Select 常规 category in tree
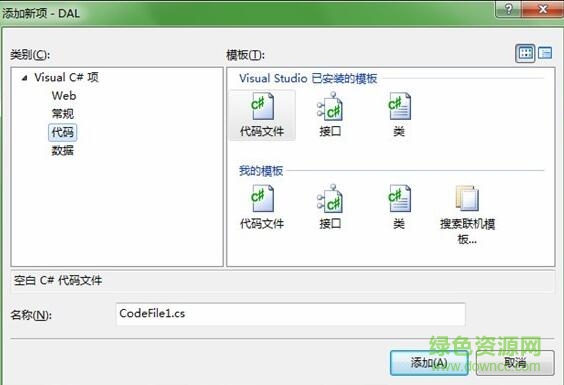This screenshot has height=385, width=564. tap(63, 114)
